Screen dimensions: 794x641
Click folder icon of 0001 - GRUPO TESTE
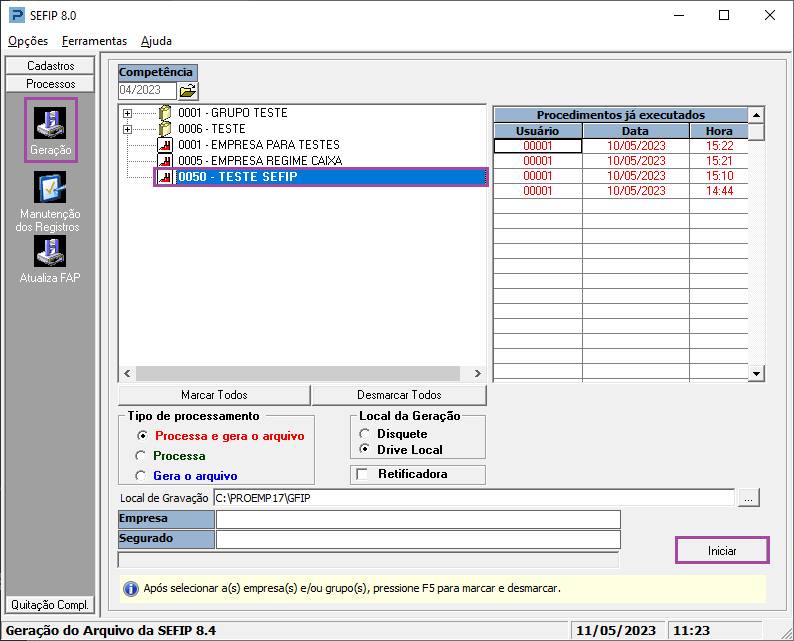click(x=165, y=113)
